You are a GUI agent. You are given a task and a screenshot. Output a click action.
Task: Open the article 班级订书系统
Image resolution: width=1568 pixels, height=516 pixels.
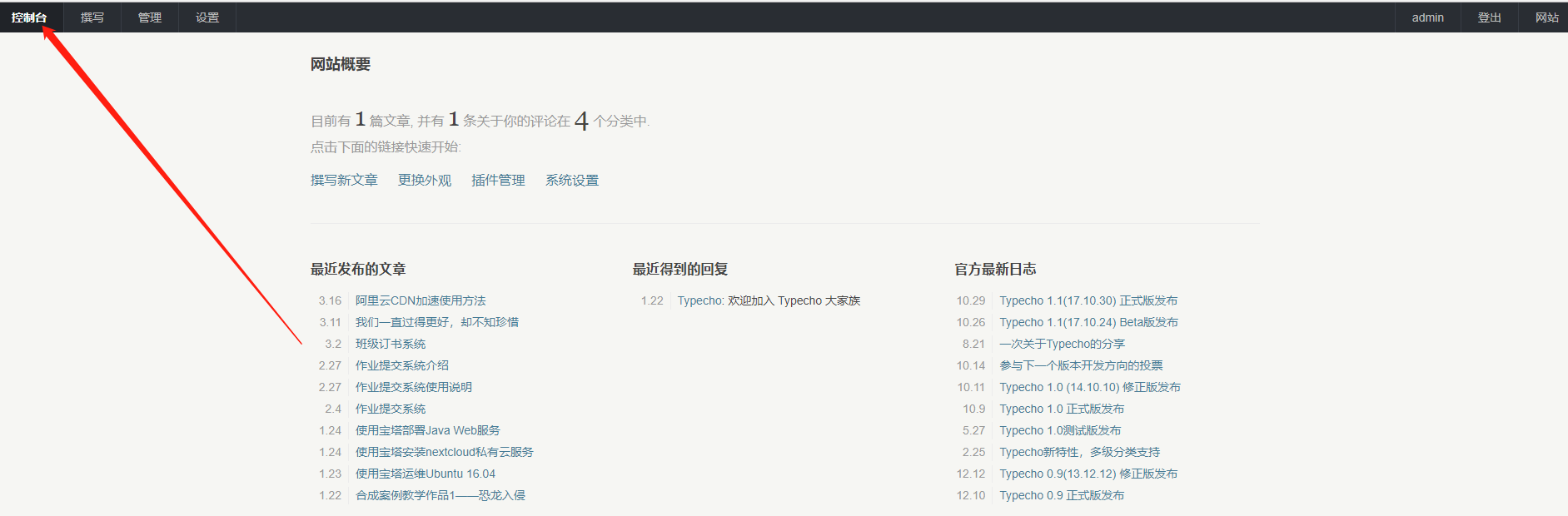pyautogui.click(x=391, y=344)
